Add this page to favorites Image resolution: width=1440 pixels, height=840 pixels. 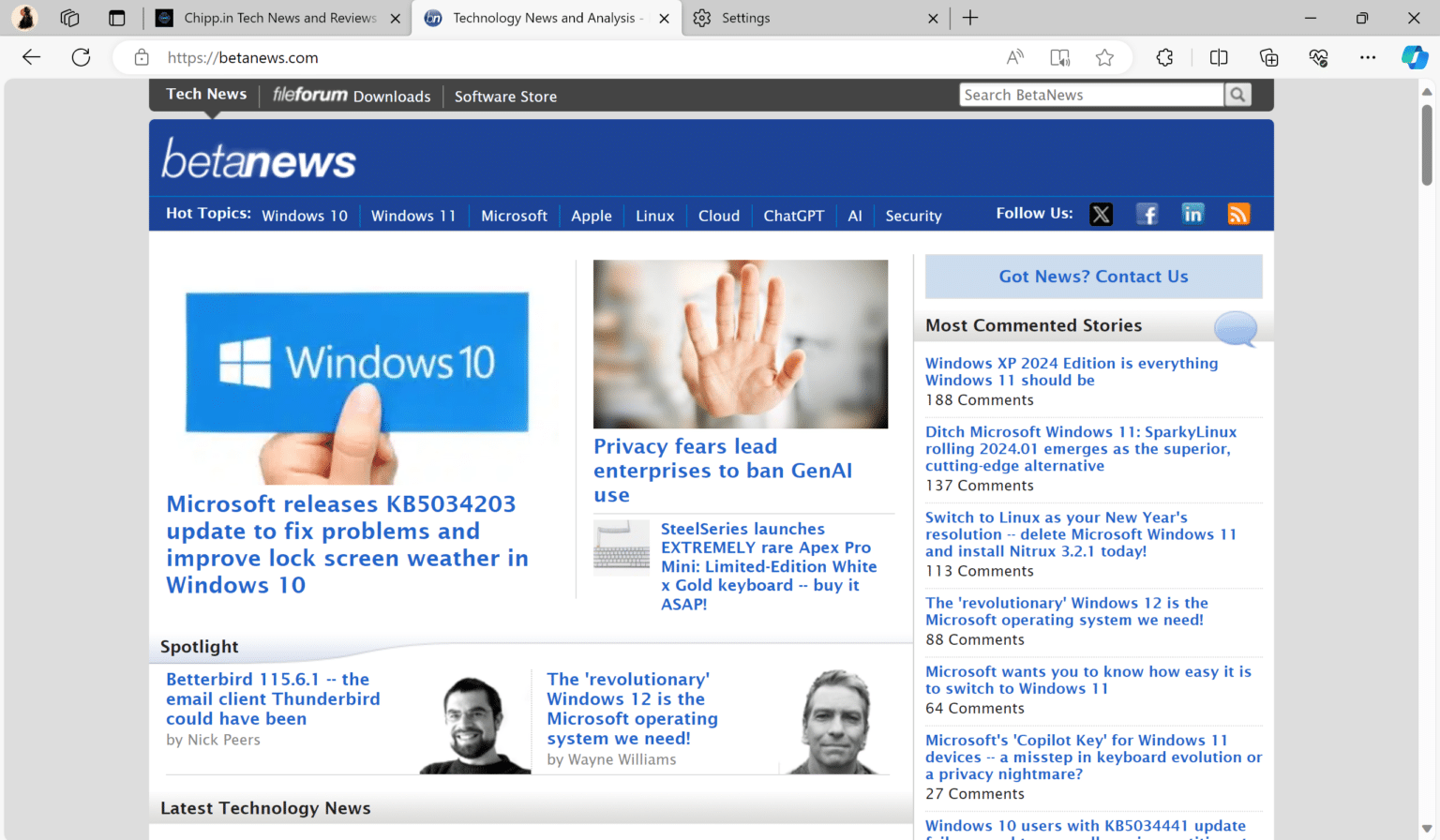click(x=1104, y=57)
